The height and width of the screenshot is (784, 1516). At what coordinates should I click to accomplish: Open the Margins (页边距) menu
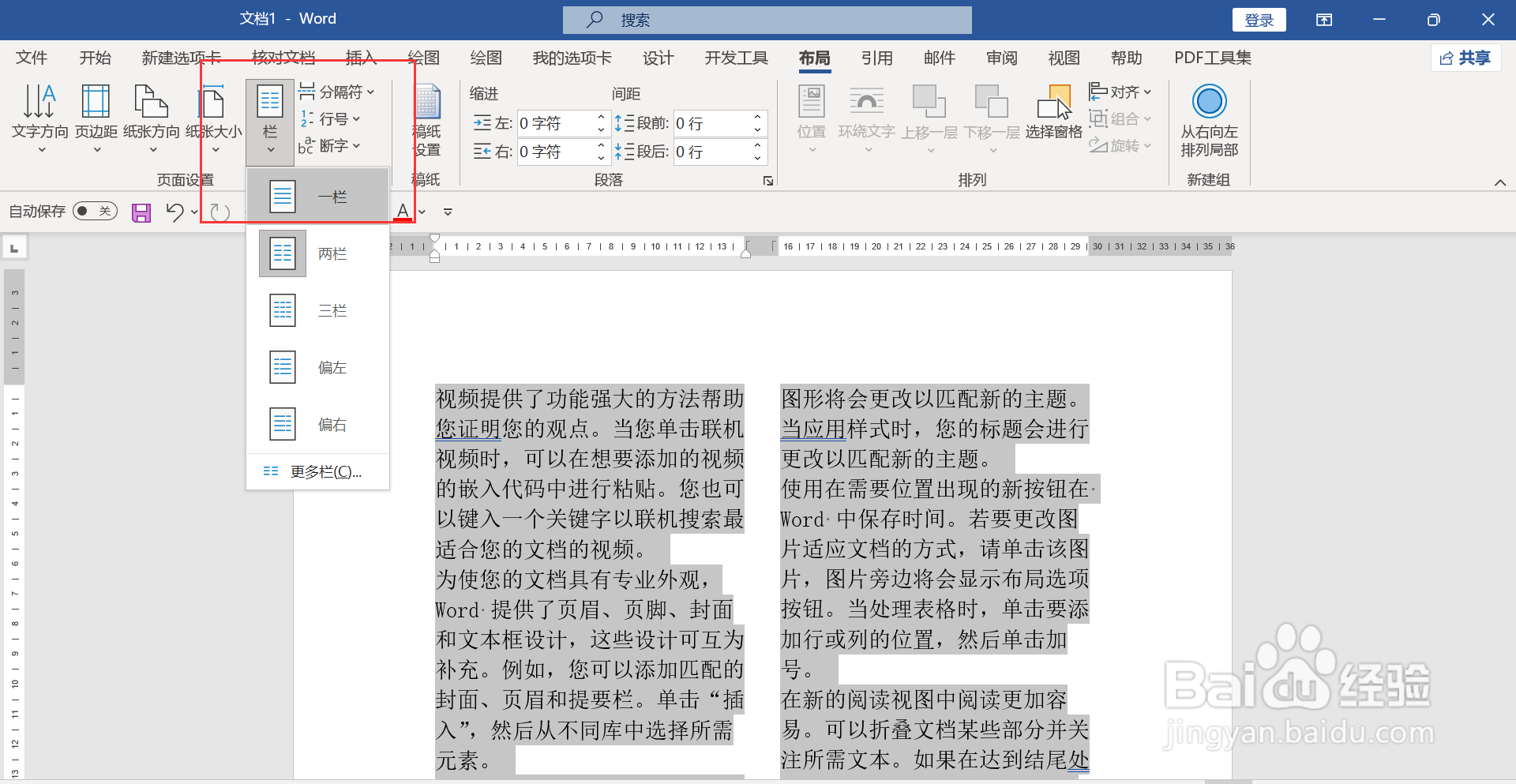coord(96,118)
